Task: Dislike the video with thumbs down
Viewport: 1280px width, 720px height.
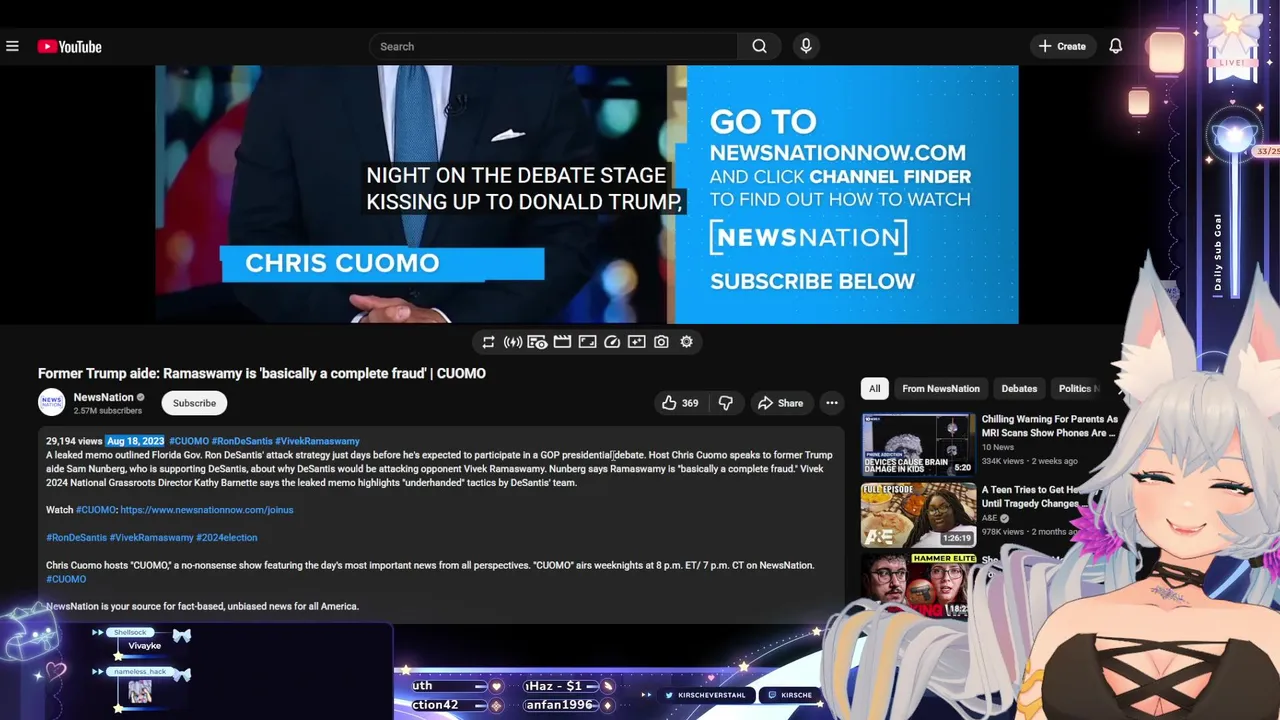Action: 726,403
